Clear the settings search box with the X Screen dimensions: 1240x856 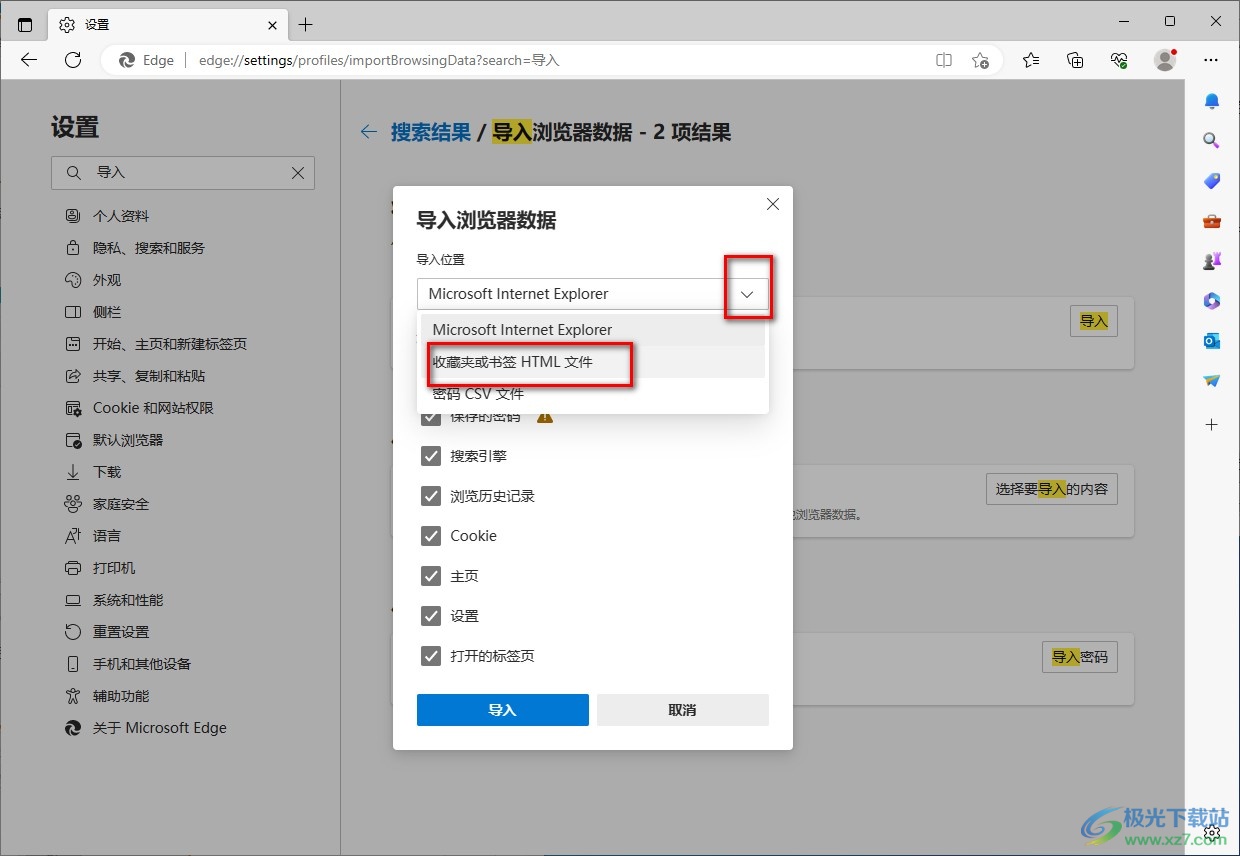pyautogui.click(x=298, y=173)
